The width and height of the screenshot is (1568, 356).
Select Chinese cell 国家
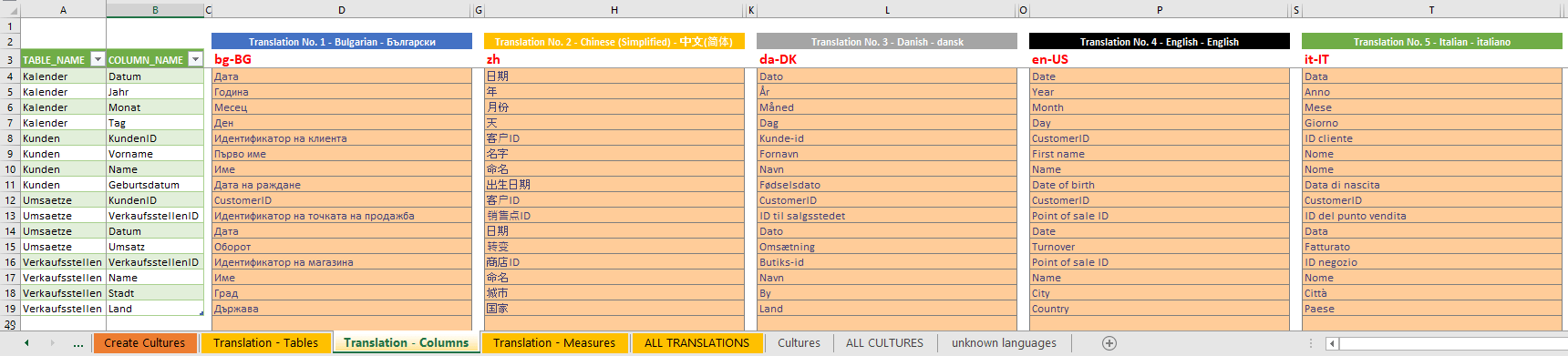[x=614, y=309]
